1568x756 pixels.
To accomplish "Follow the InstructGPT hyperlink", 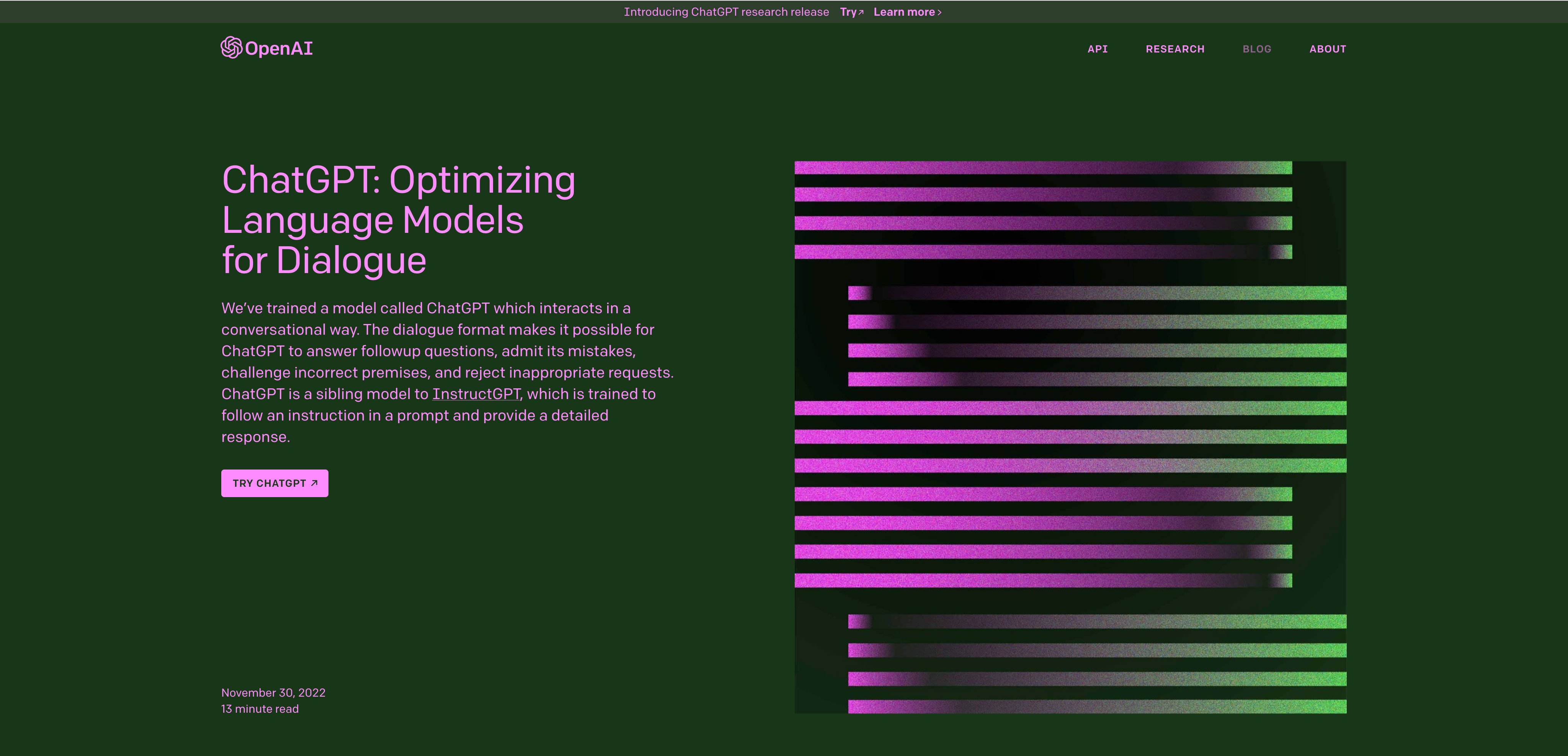I will 477,394.
